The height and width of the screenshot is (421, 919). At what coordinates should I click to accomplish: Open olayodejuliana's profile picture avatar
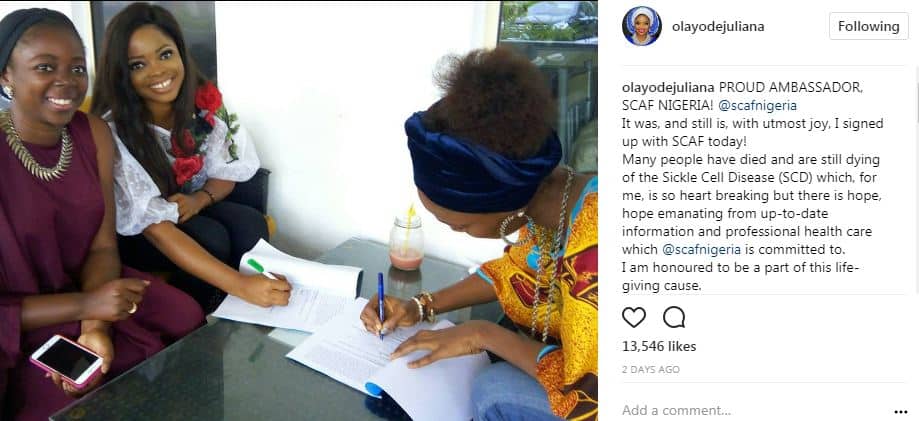click(x=641, y=26)
